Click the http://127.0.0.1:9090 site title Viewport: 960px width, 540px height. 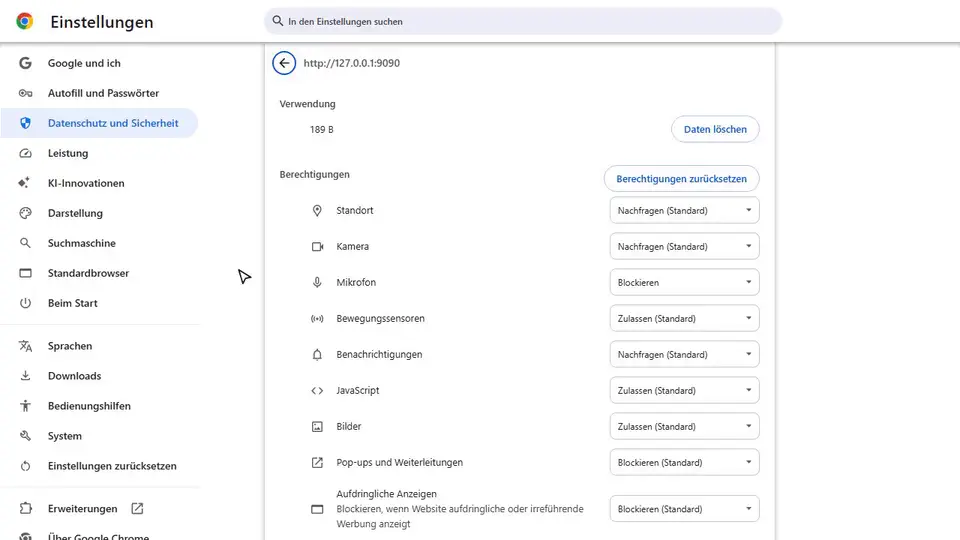tap(351, 63)
